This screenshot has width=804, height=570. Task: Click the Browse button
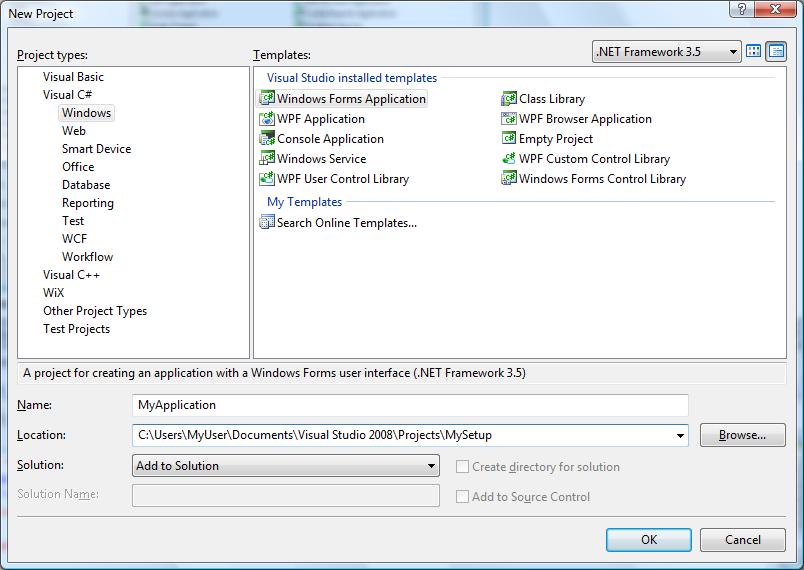point(742,435)
